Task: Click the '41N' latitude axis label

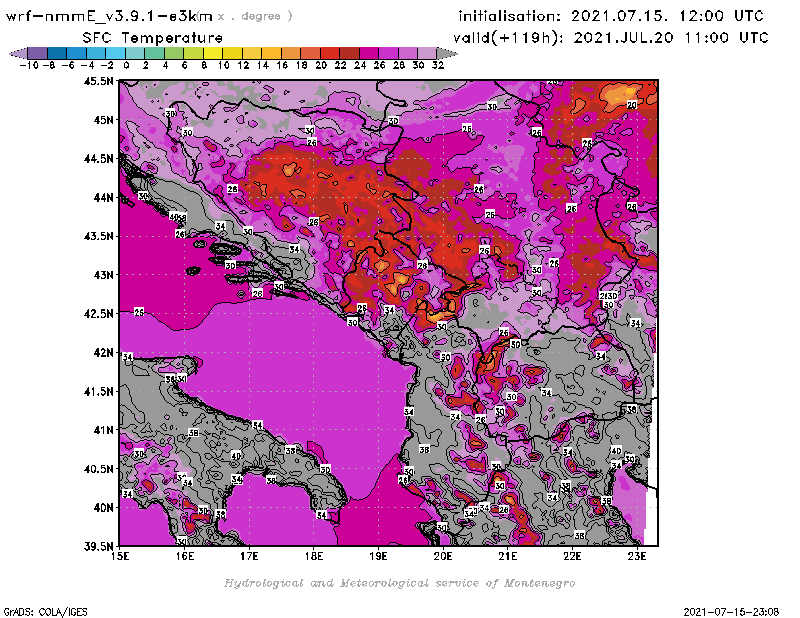Action: (x=103, y=430)
